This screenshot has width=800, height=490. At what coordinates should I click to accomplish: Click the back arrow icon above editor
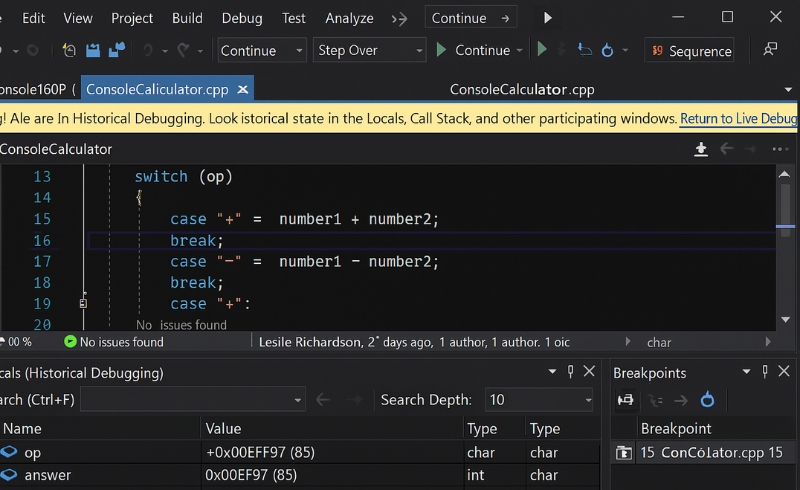pos(727,149)
